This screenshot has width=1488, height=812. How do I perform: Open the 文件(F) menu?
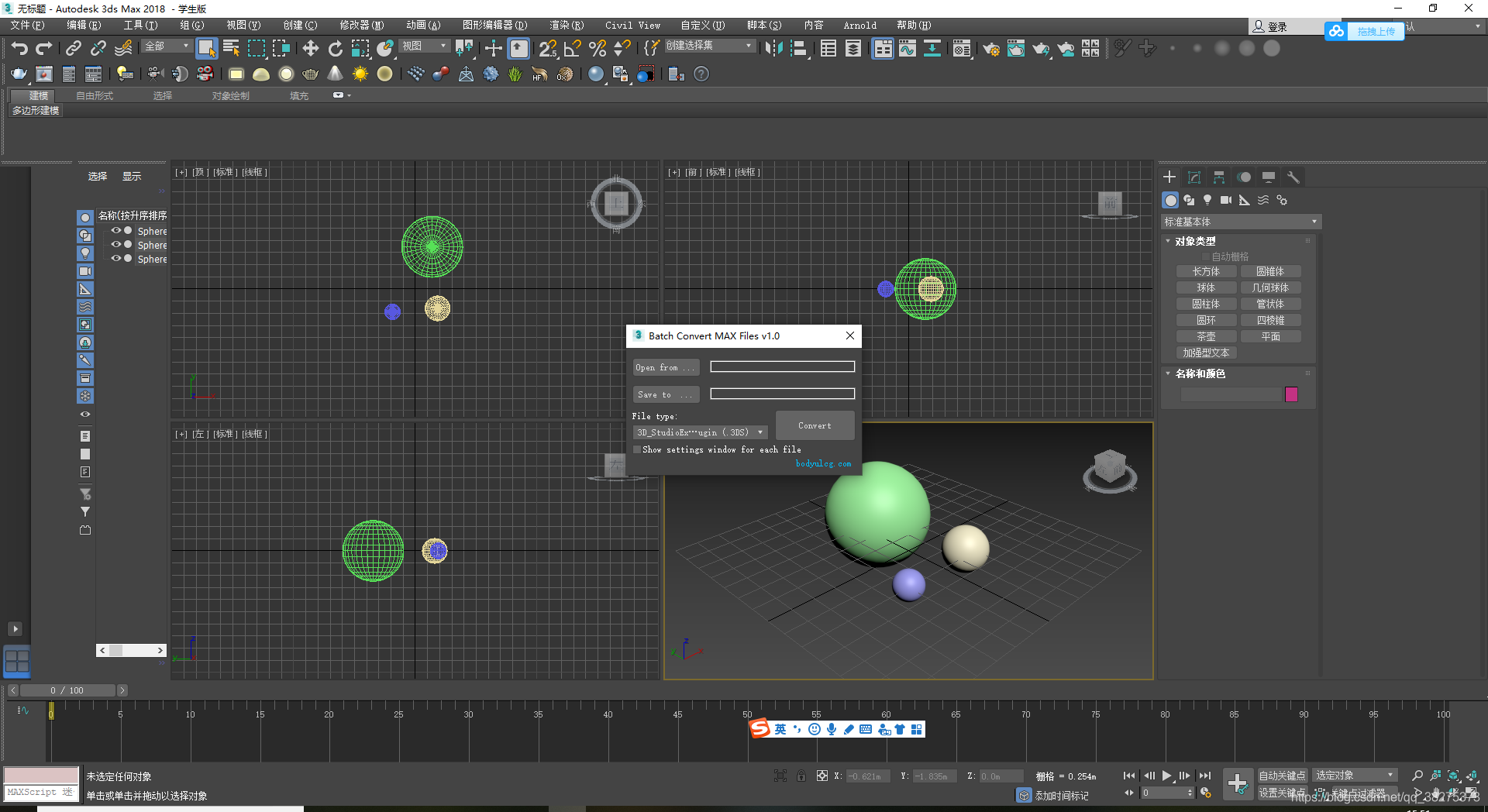(27, 26)
